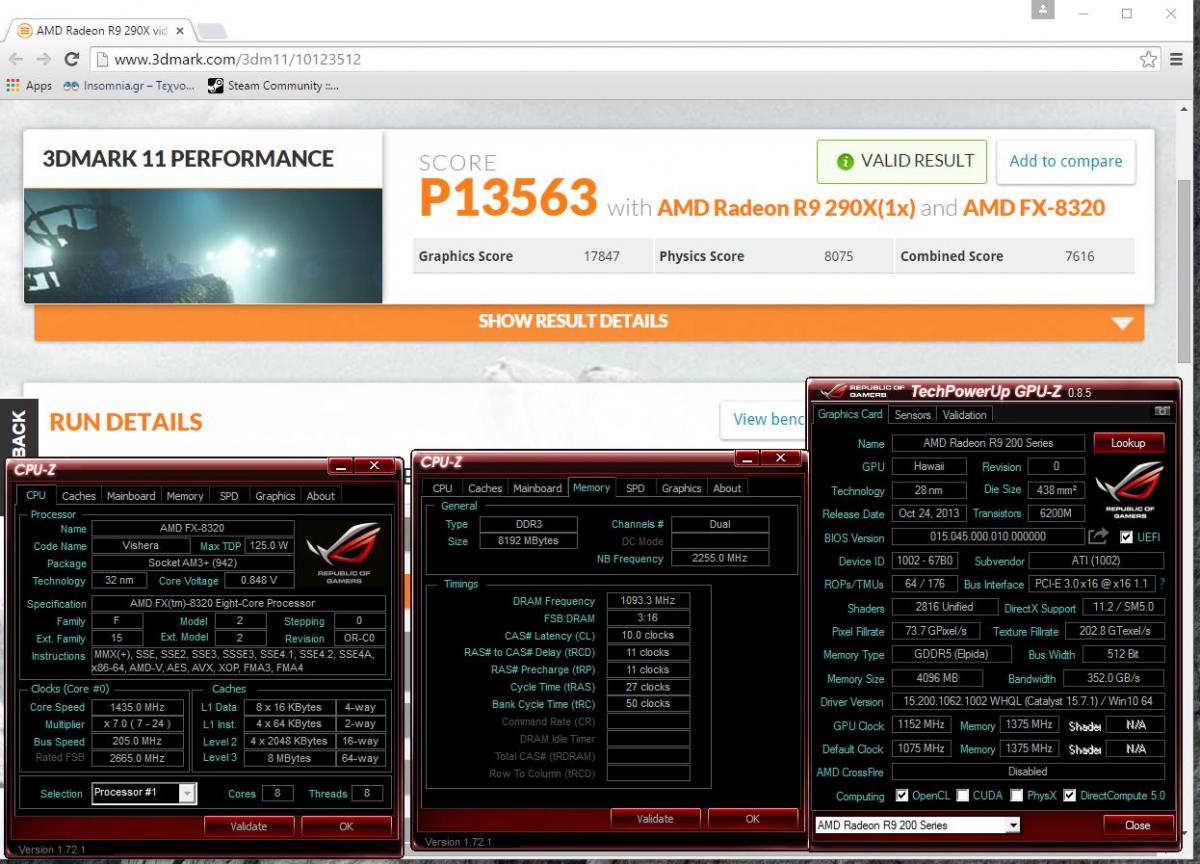This screenshot has height=864, width=1200.
Task: Enable the PhysX checkbox
Action: [x=1016, y=796]
